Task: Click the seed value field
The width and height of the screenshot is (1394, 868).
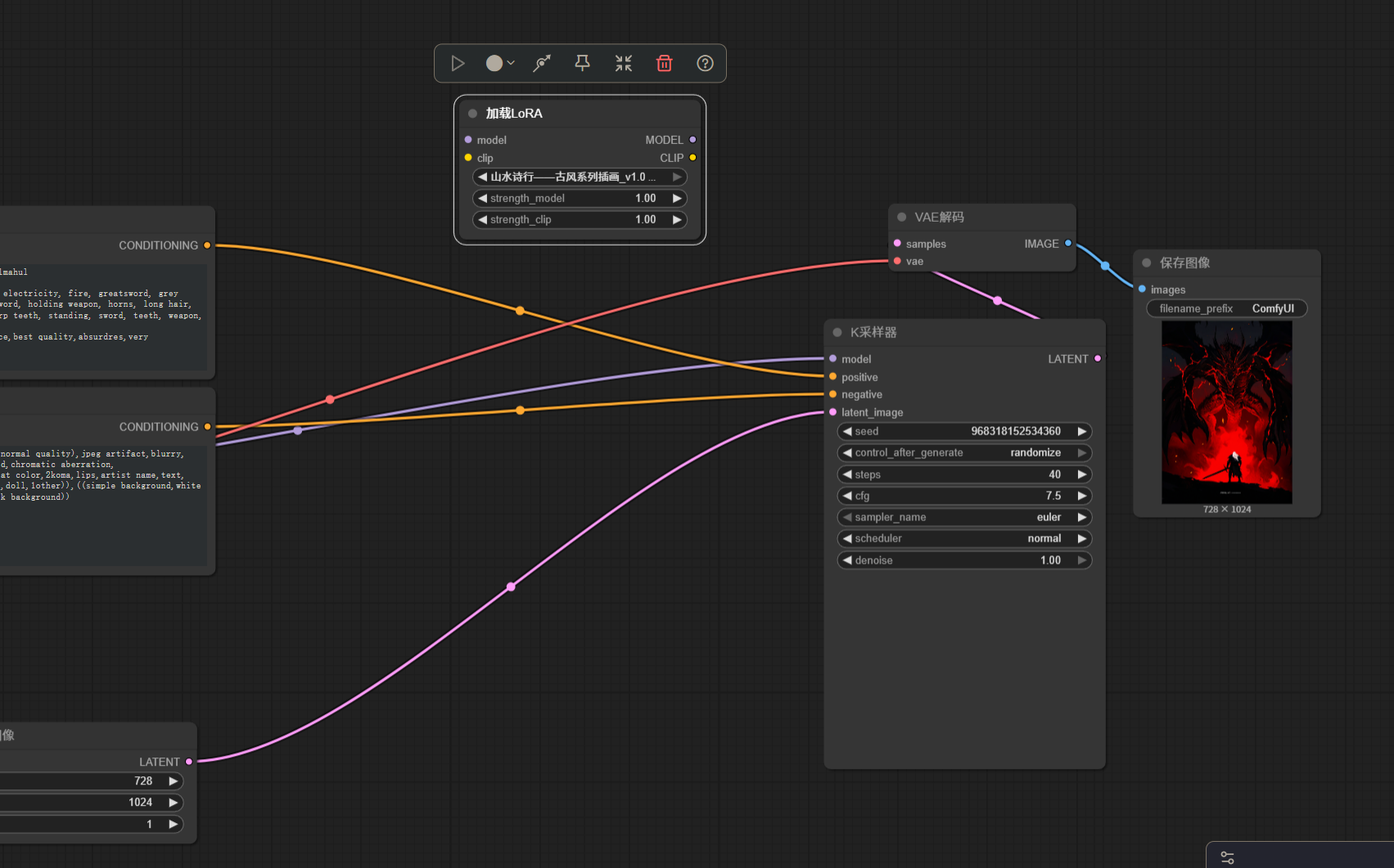Action: tap(964, 431)
